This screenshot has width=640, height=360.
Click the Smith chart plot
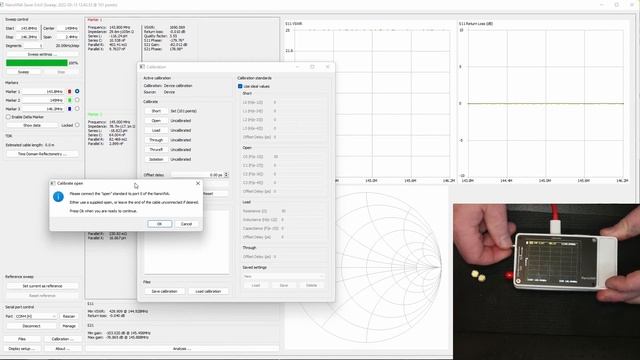(367, 267)
